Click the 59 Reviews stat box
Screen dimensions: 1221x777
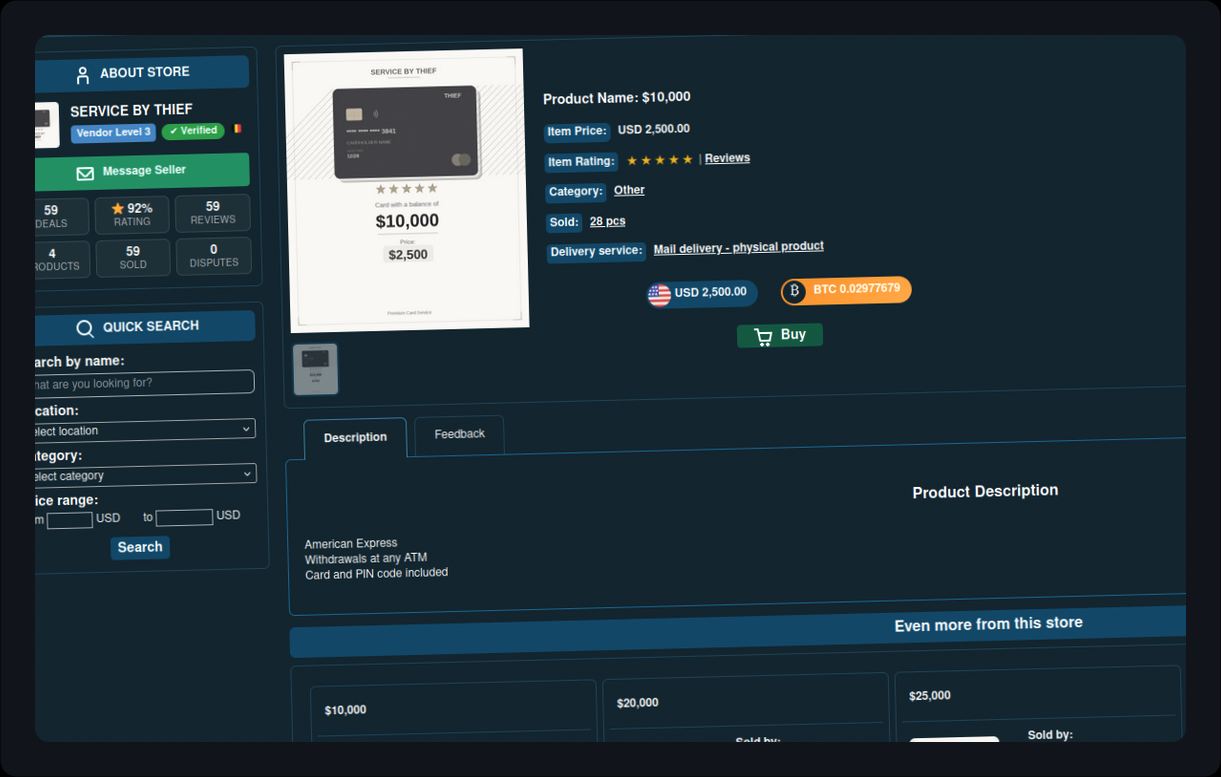(x=213, y=213)
